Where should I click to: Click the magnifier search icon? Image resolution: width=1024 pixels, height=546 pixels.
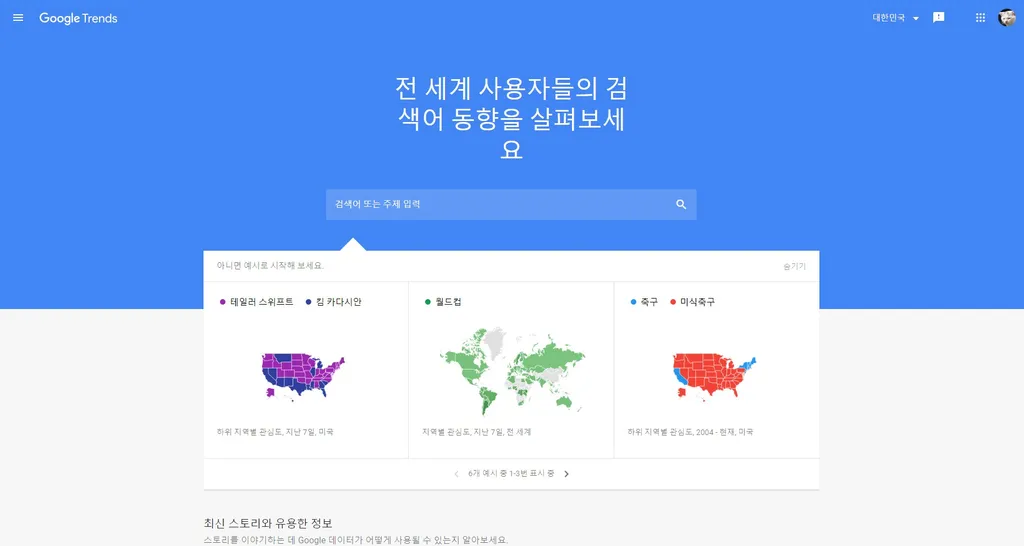[x=681, y=204]
